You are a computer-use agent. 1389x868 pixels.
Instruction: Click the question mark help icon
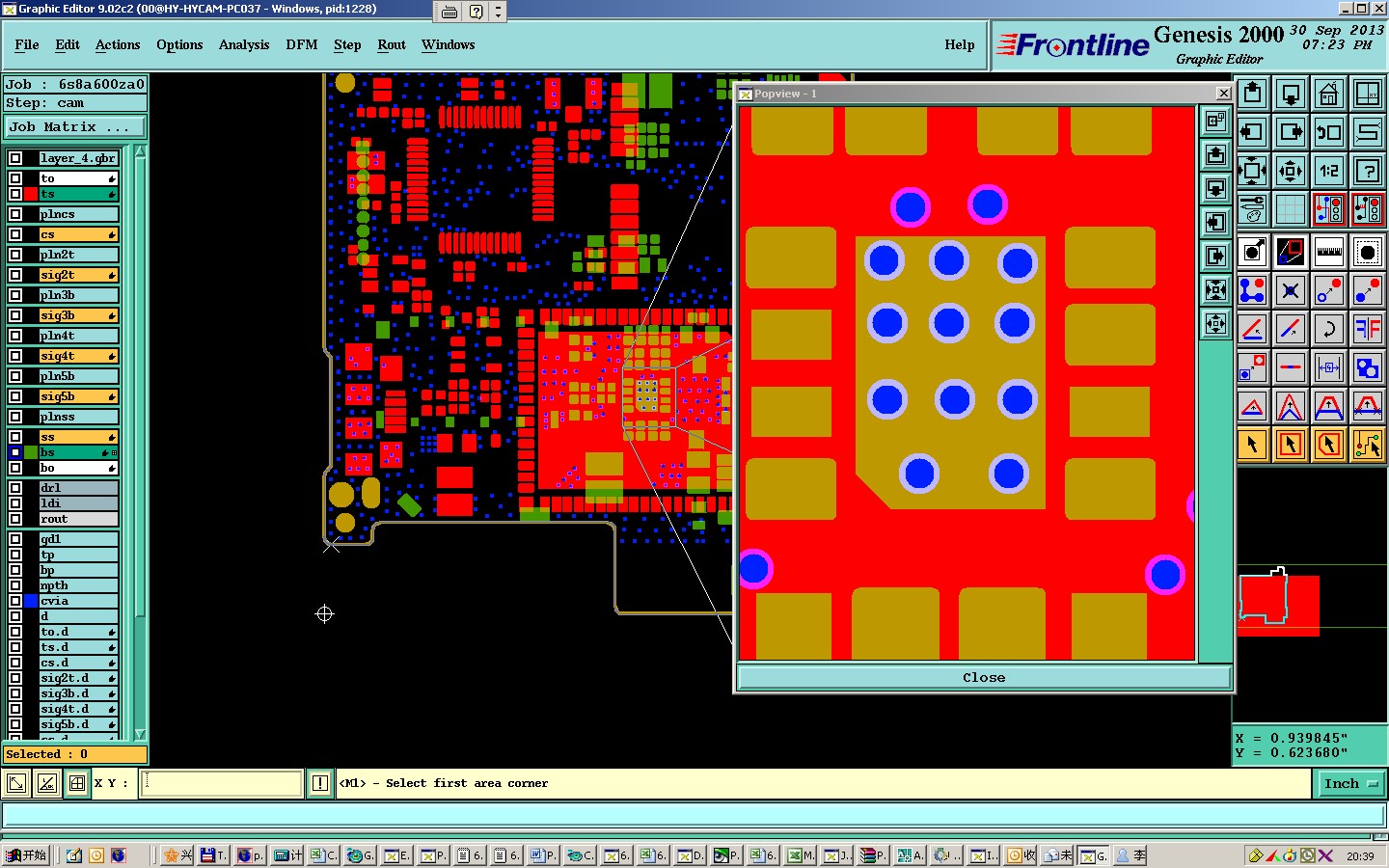click(x=1368, y=171)
